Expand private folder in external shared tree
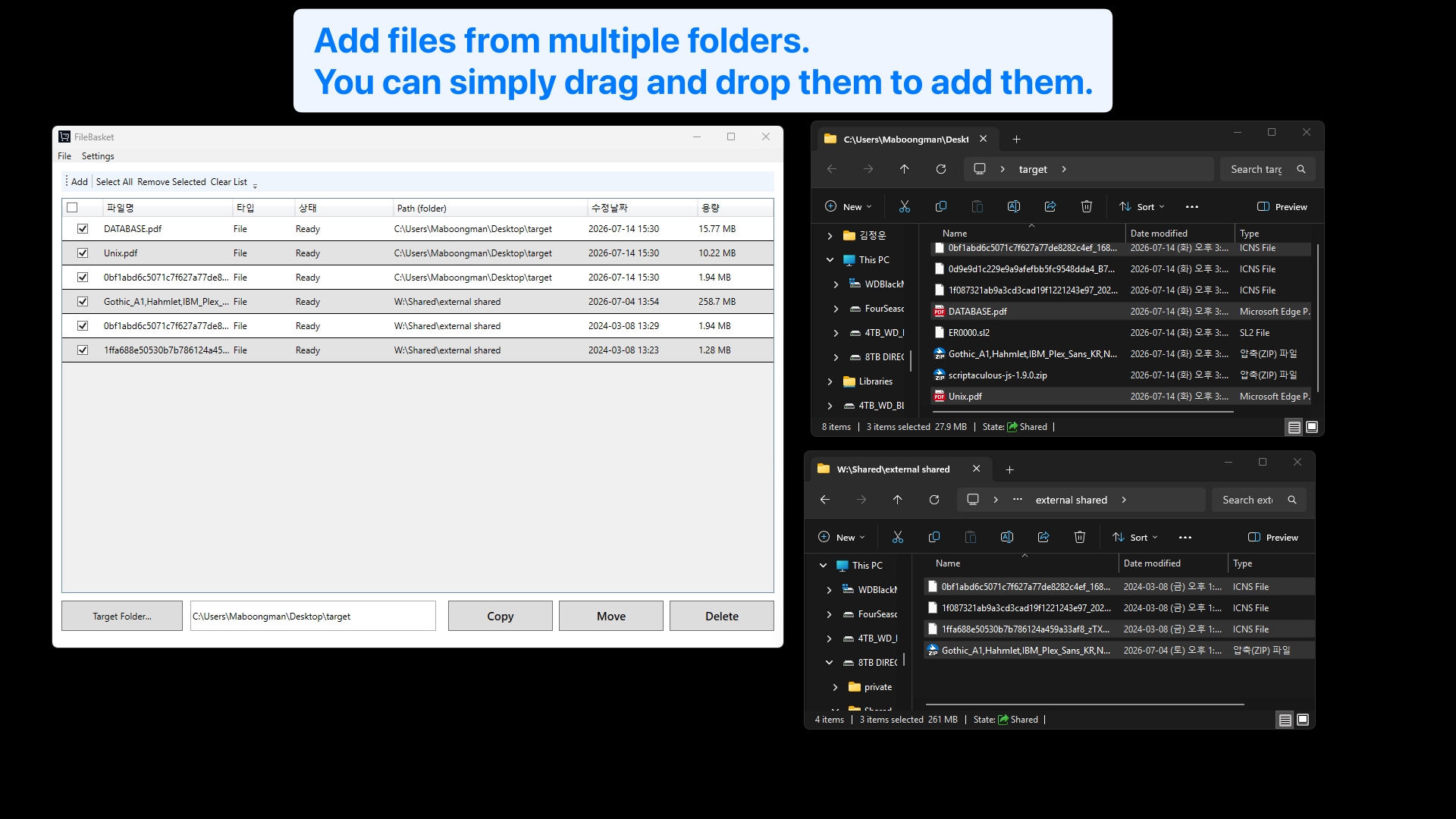The image size is (1456, 819). pyautogui.click(x=836, y=687)
